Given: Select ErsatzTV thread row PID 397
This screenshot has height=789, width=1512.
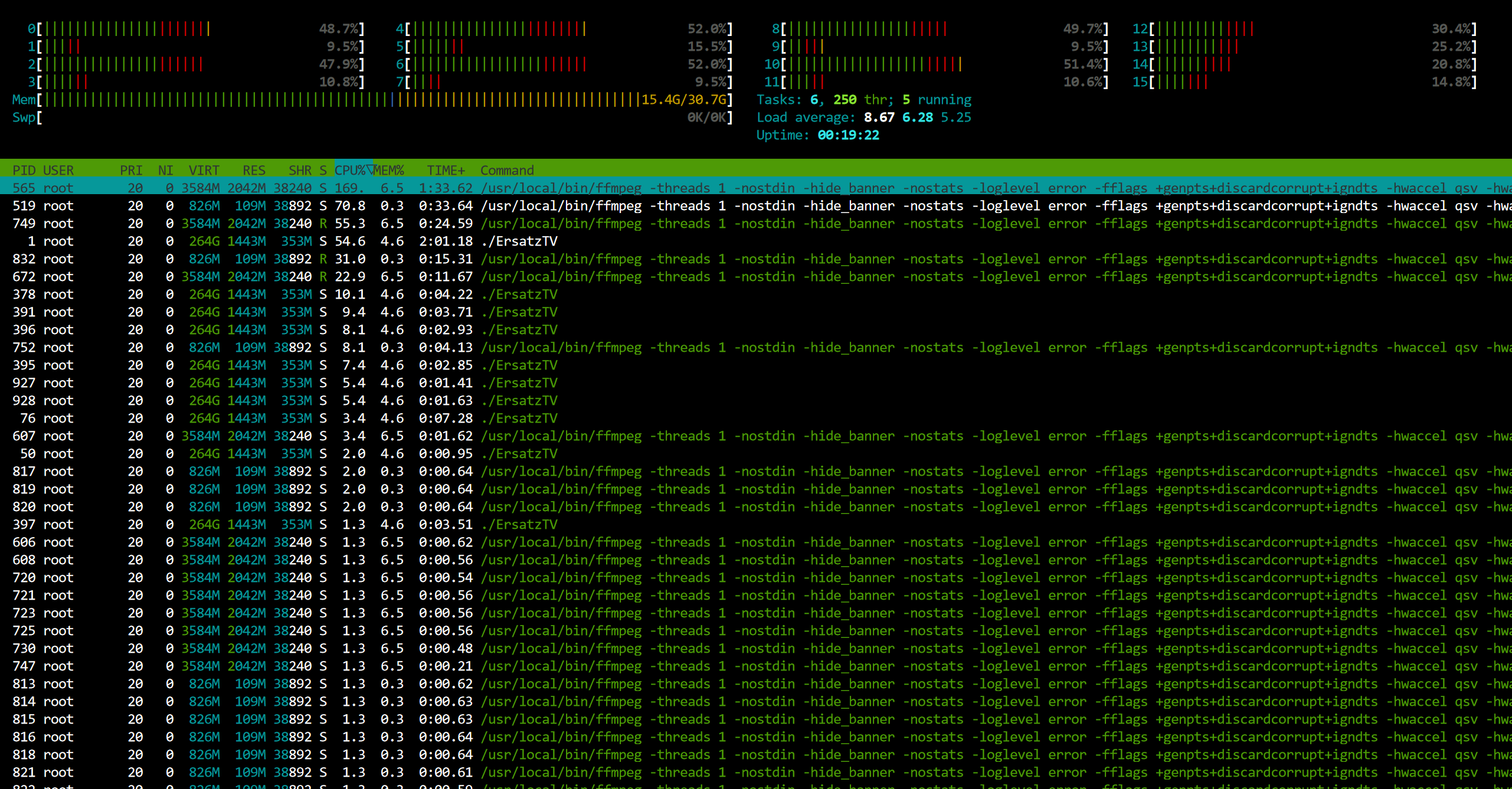Looking at the screenshot, I should coord(756,525).
